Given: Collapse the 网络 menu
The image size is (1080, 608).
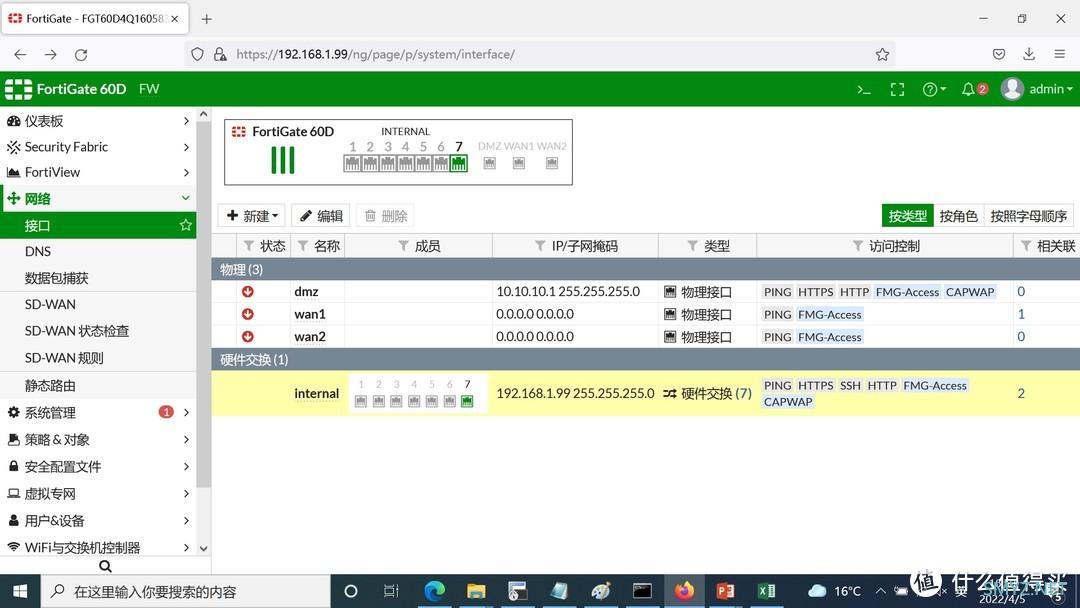Looking at the screenshot, I should click(x=98, y=198).
